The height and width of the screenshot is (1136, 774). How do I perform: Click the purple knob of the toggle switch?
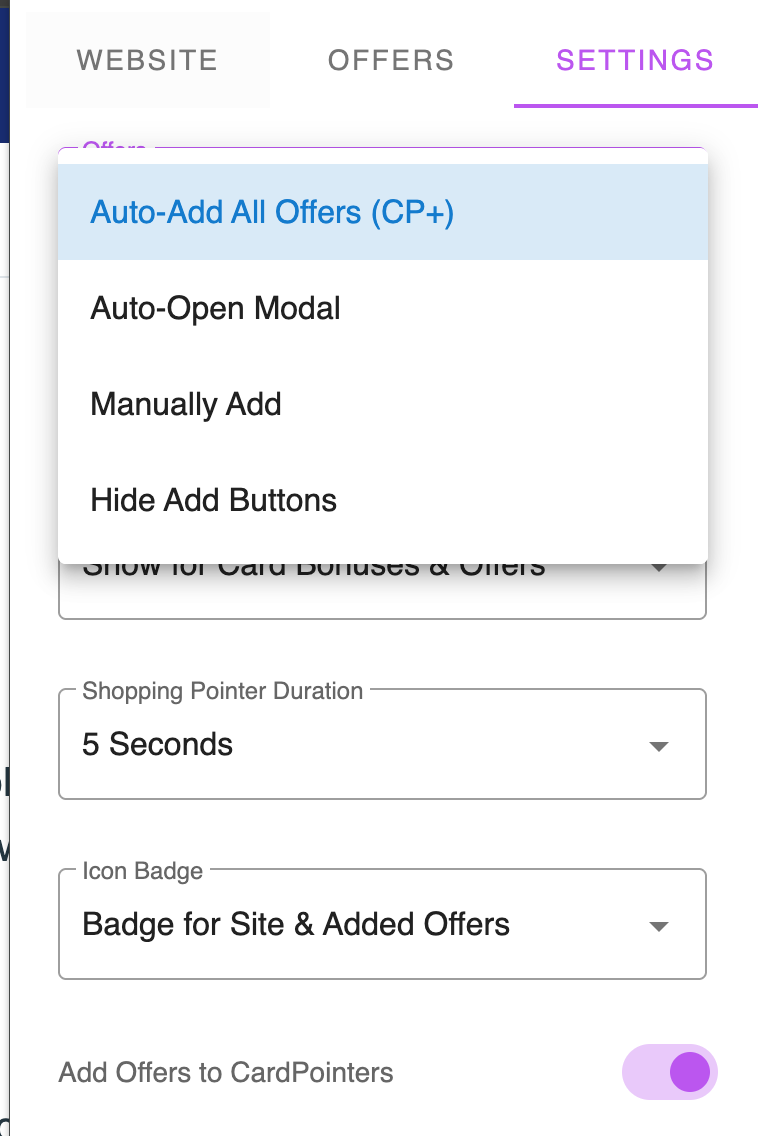[690, 1072]
